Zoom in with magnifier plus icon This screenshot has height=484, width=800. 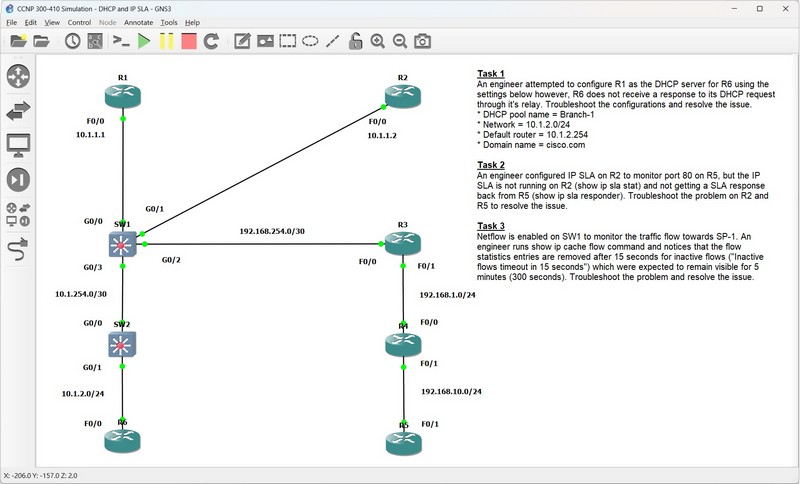tap(378, 41)
